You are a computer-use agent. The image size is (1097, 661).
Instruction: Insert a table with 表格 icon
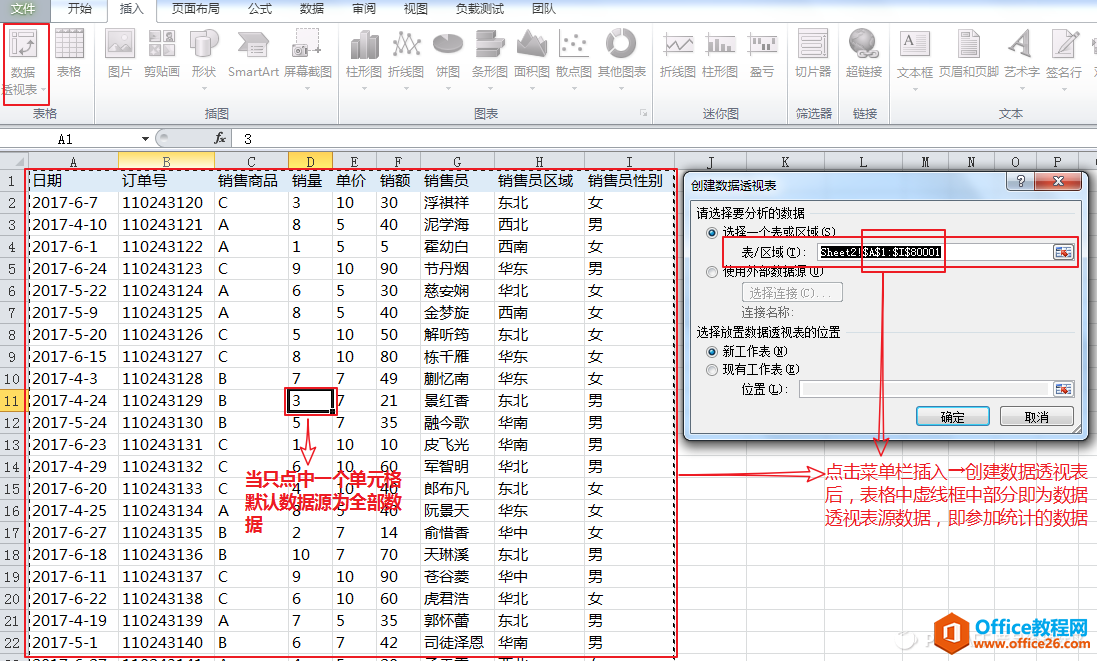tap(69, 52)
